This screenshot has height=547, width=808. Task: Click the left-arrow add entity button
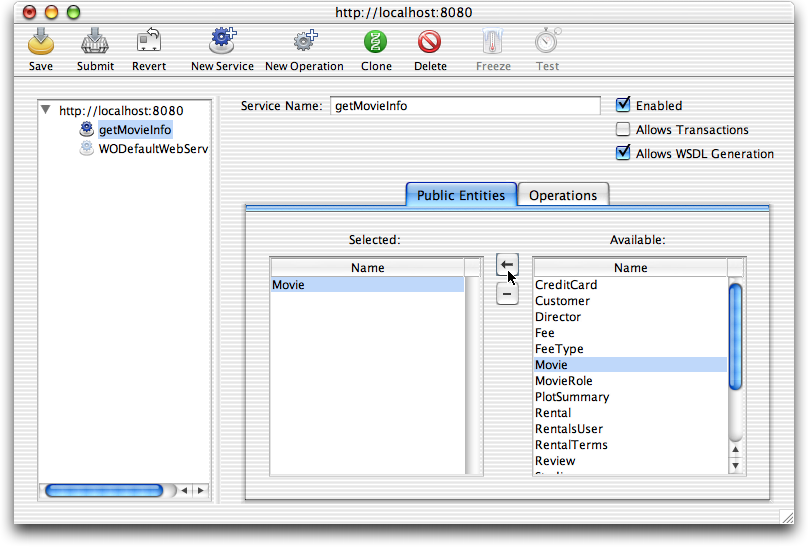coord(507,265)
